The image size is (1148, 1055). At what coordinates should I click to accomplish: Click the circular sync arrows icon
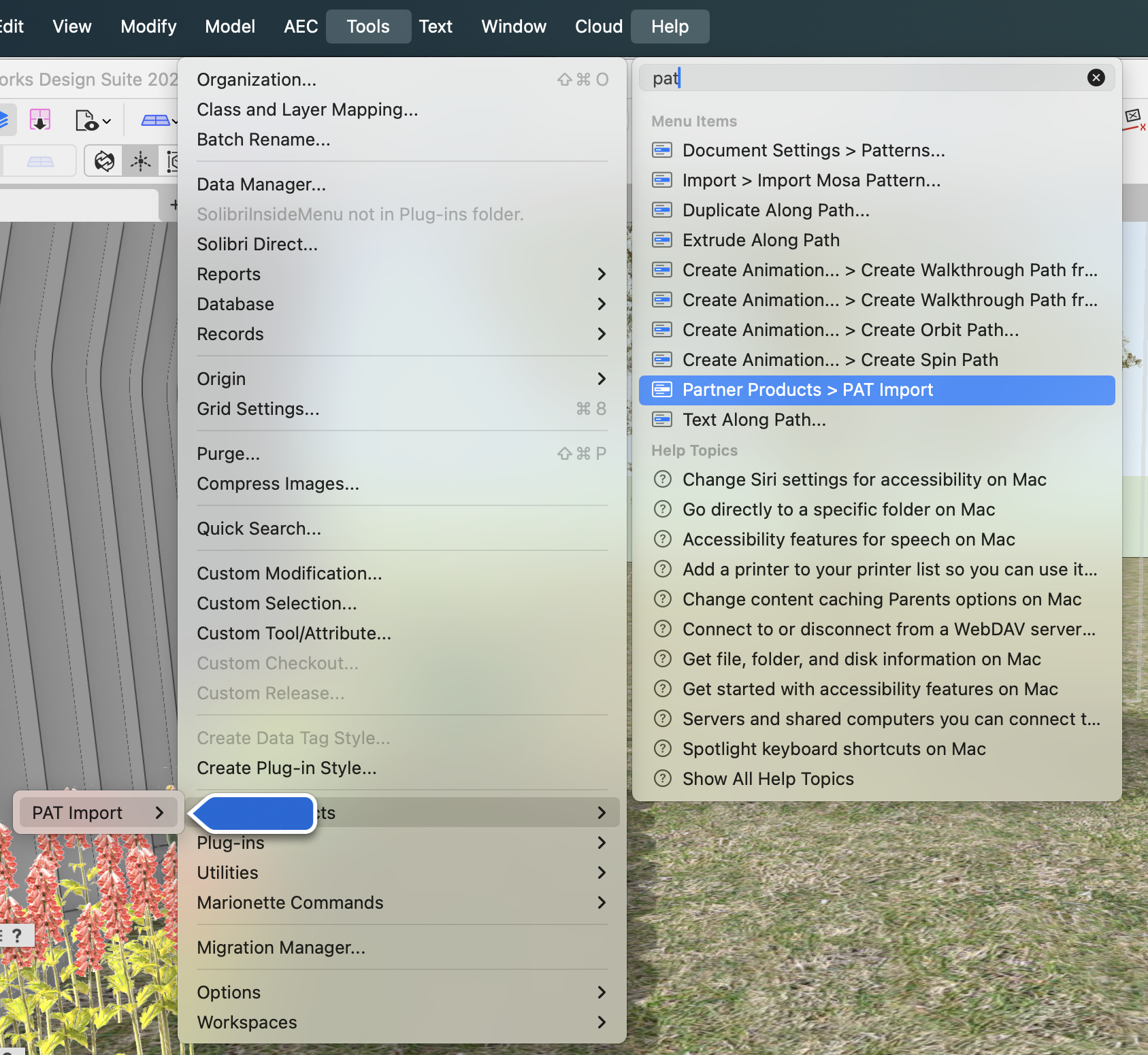(x=104, y=161)
